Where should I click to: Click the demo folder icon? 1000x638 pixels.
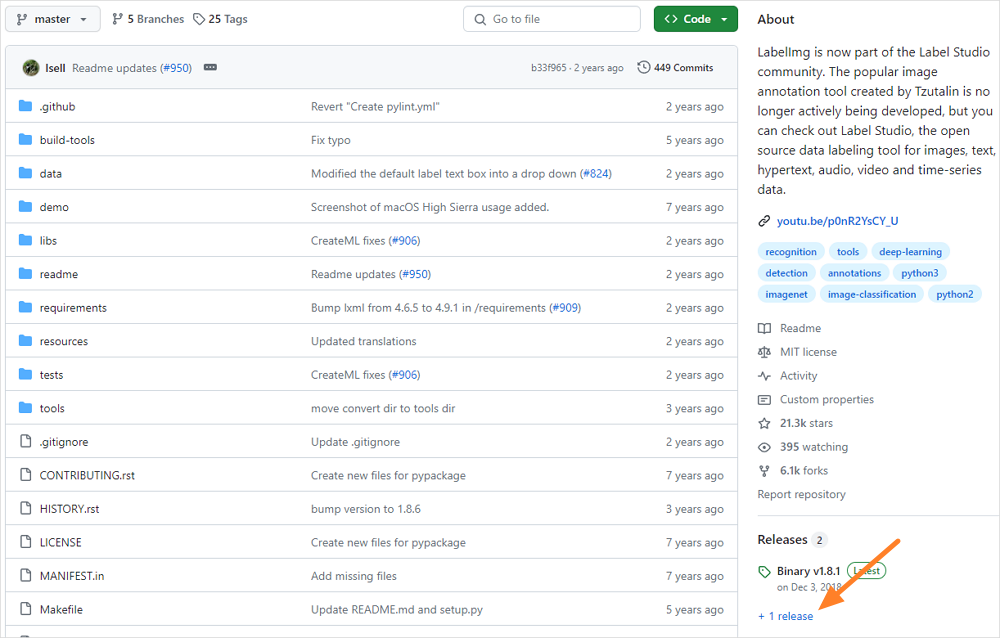(x=26, y=206)
